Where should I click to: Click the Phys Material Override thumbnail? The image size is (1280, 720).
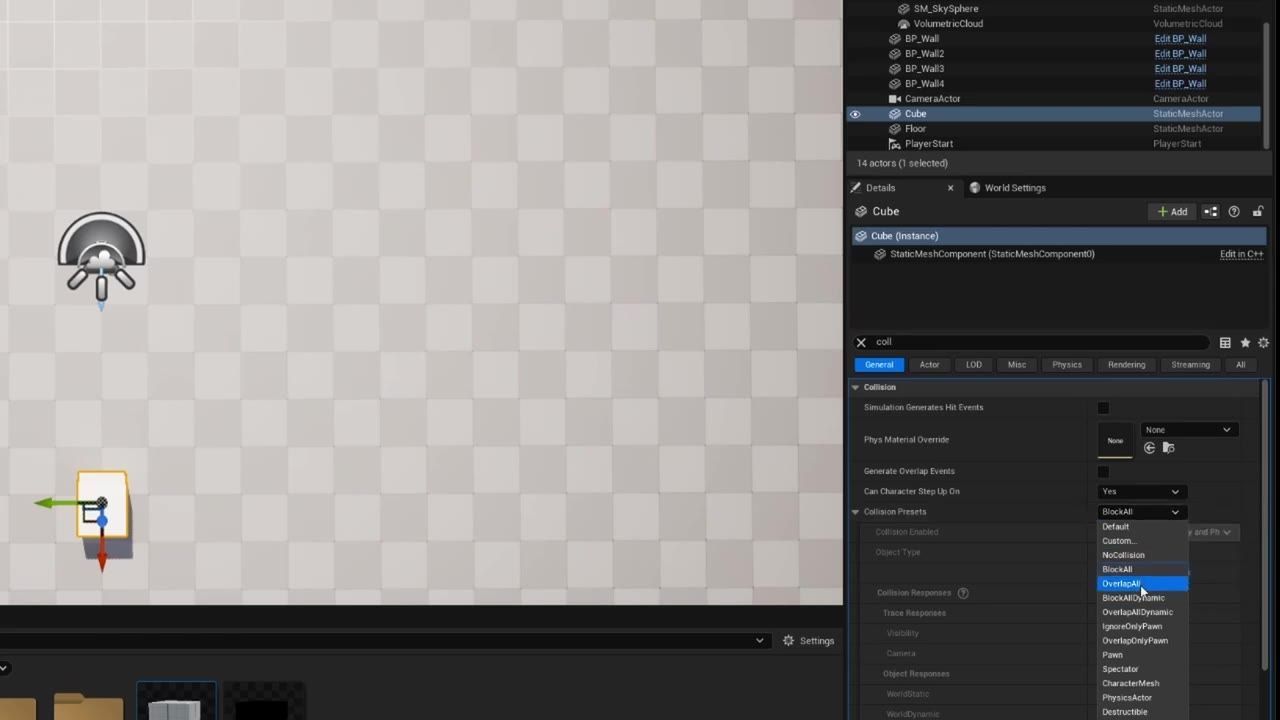click(x=1115, y=440)
